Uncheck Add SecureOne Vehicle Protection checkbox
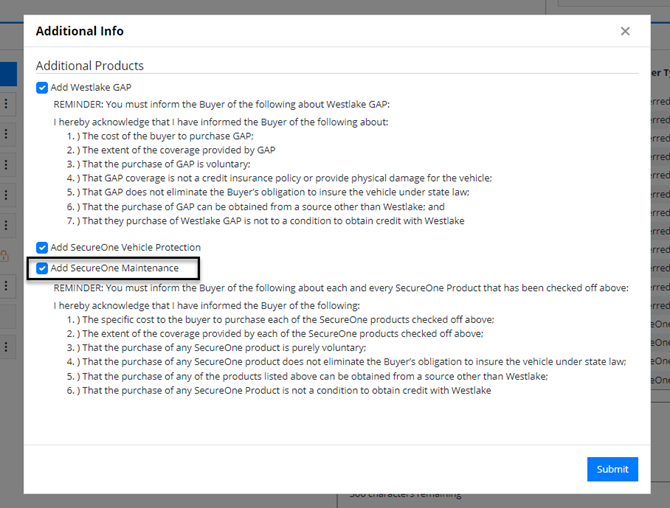 (42, 247)
